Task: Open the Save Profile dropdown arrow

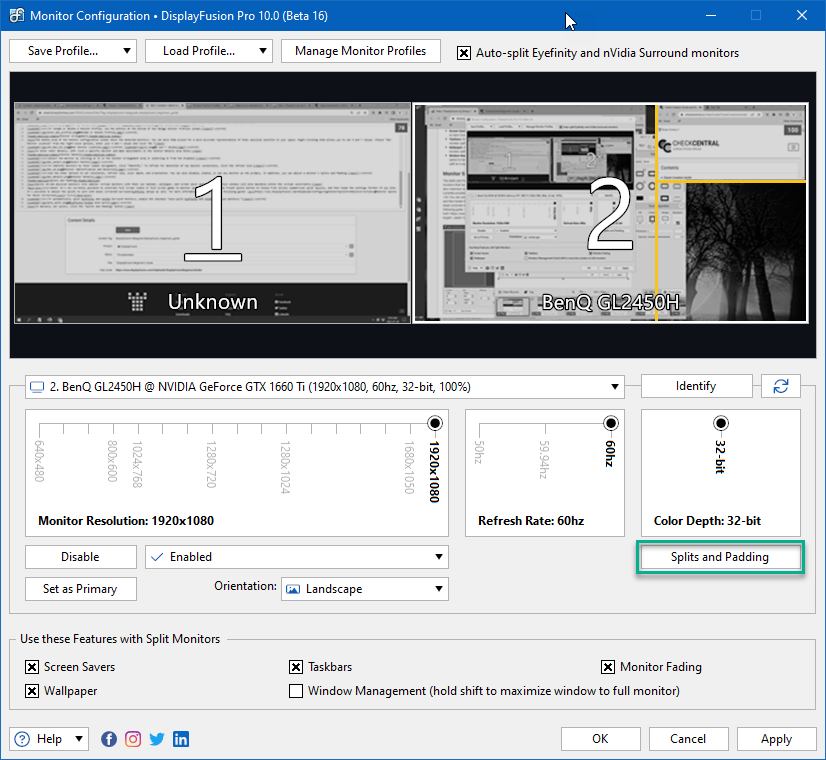Action: [126, 51]
